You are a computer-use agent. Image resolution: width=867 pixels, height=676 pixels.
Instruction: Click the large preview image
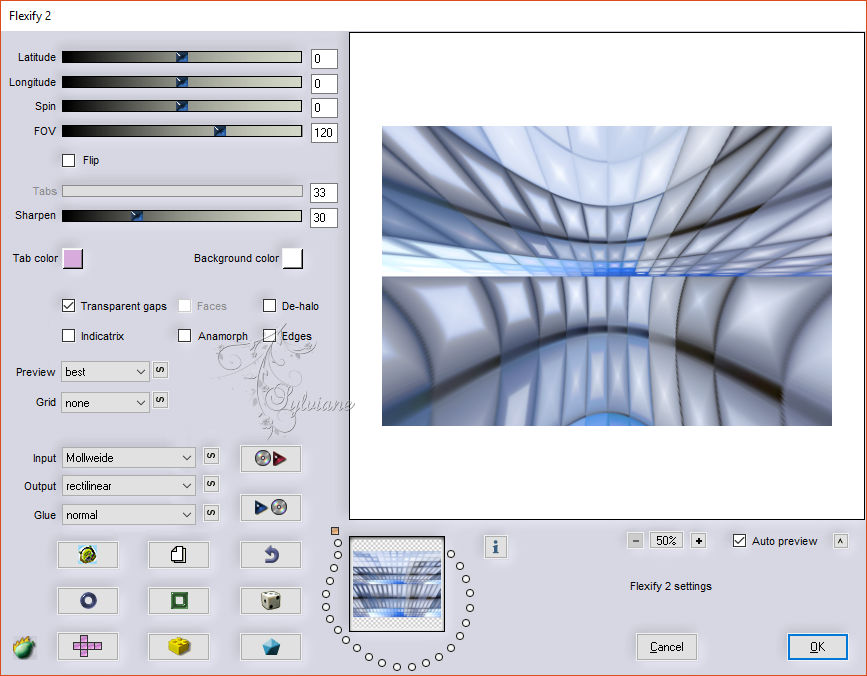pyautogui.click(x=607, y=276)
